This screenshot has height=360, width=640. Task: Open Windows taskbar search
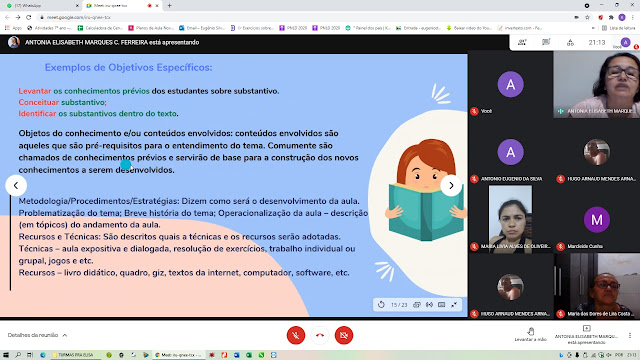pos(18,355)
